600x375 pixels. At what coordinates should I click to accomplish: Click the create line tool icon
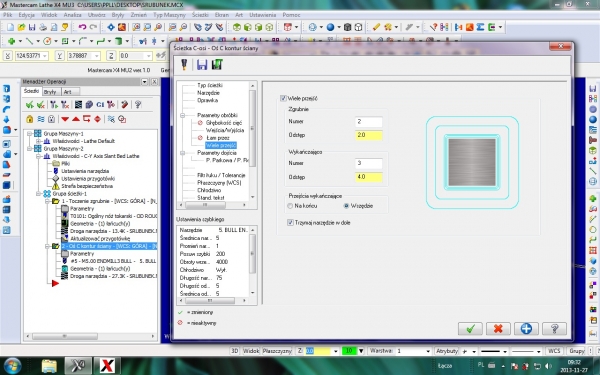29,41
